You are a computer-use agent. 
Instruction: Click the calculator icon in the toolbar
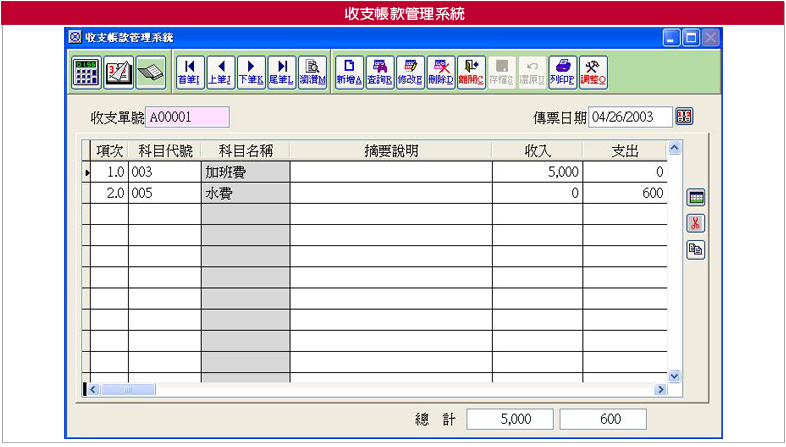pos(86,72)
